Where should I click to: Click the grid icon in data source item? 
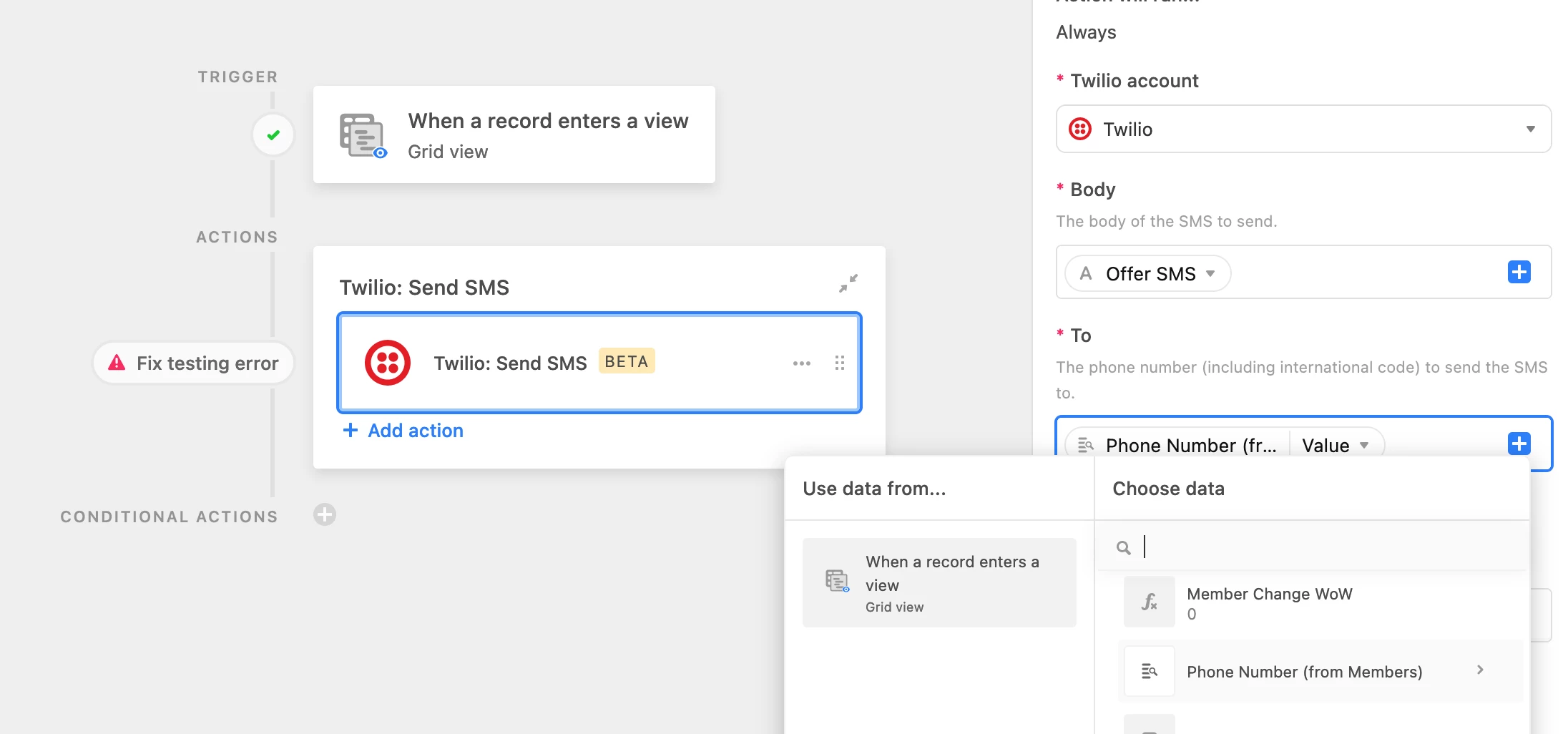click(x=837, y=580)
